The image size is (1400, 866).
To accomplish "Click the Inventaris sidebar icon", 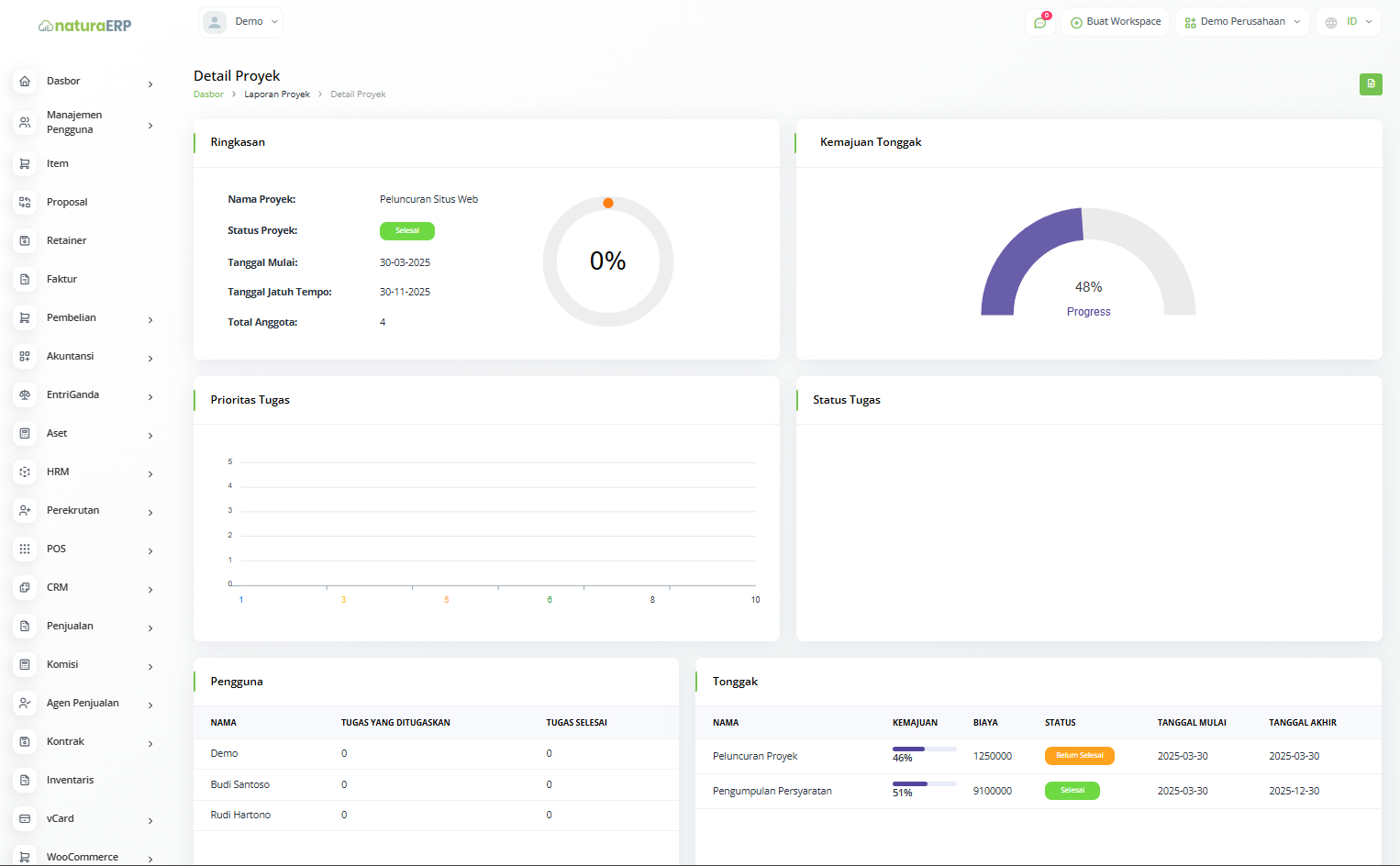I will coord(25,781).
